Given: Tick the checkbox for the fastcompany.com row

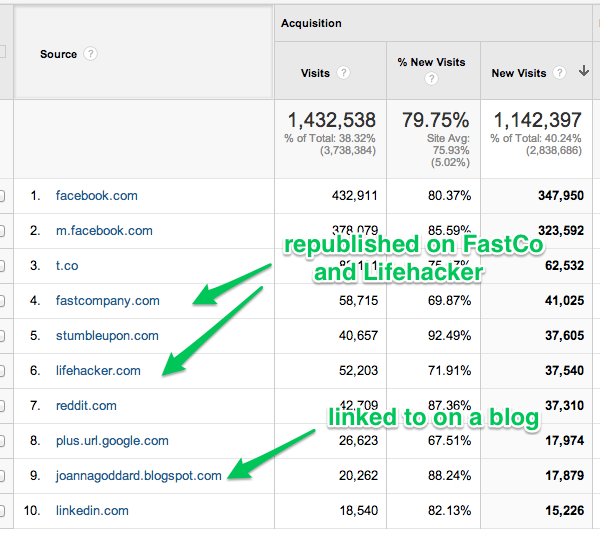Looking at the screenshot, I should pyautogui.click(x=2, y=301).
